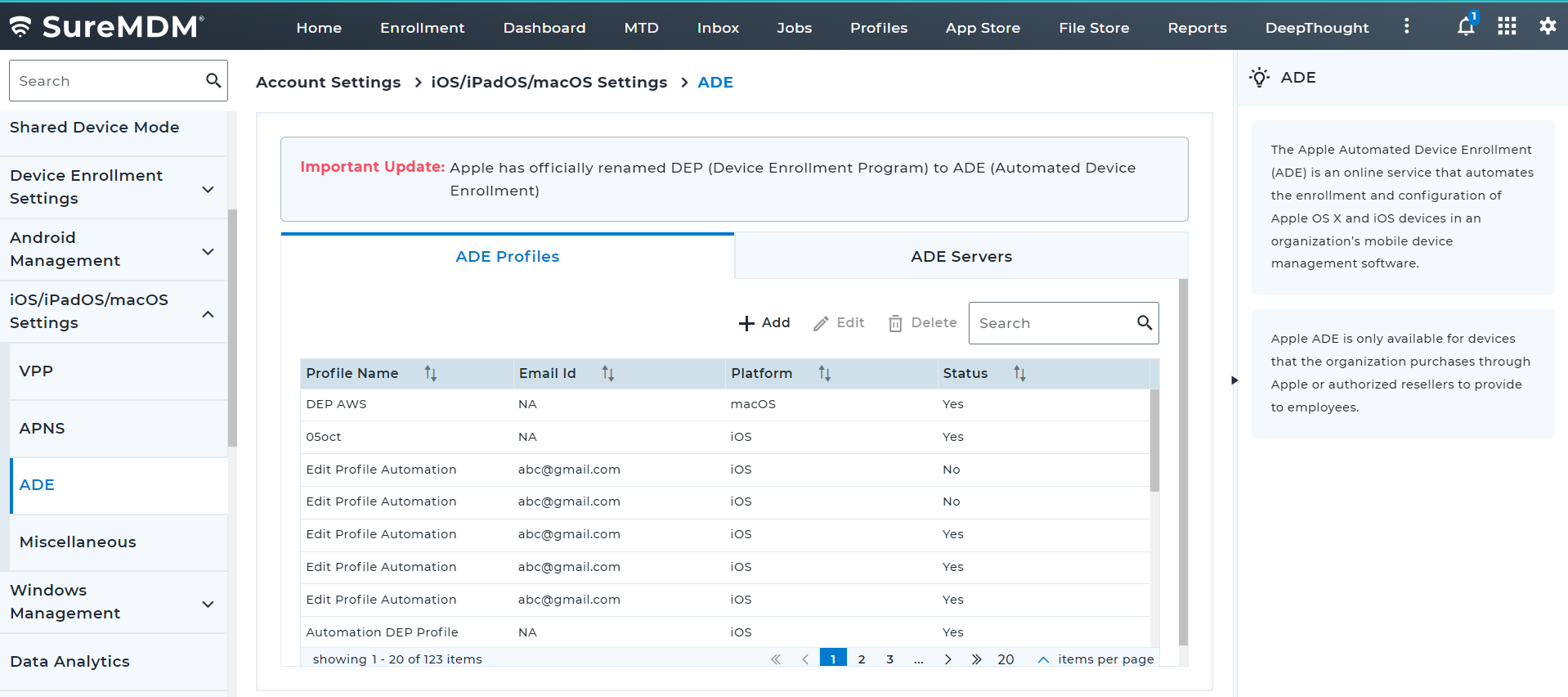Image resolution: width=1568 pixels, height=697 pixels.
Task: Click Add to create ADE profile
Action: (764, 323)
